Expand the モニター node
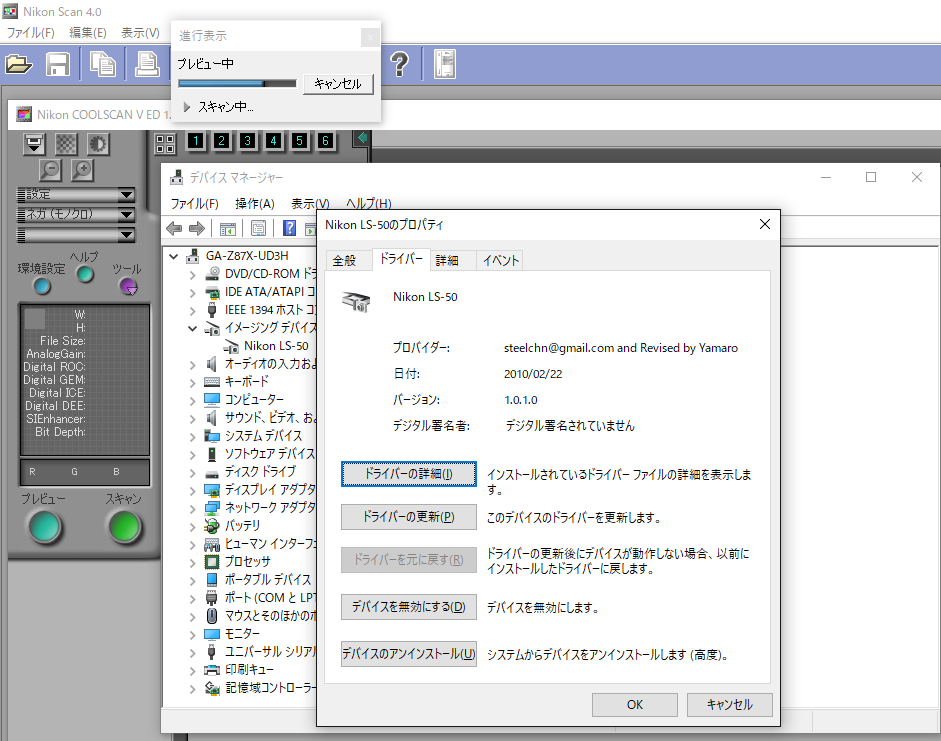This screenshot has height=741, width=941. pyautogui.click(x=193, y=634)
